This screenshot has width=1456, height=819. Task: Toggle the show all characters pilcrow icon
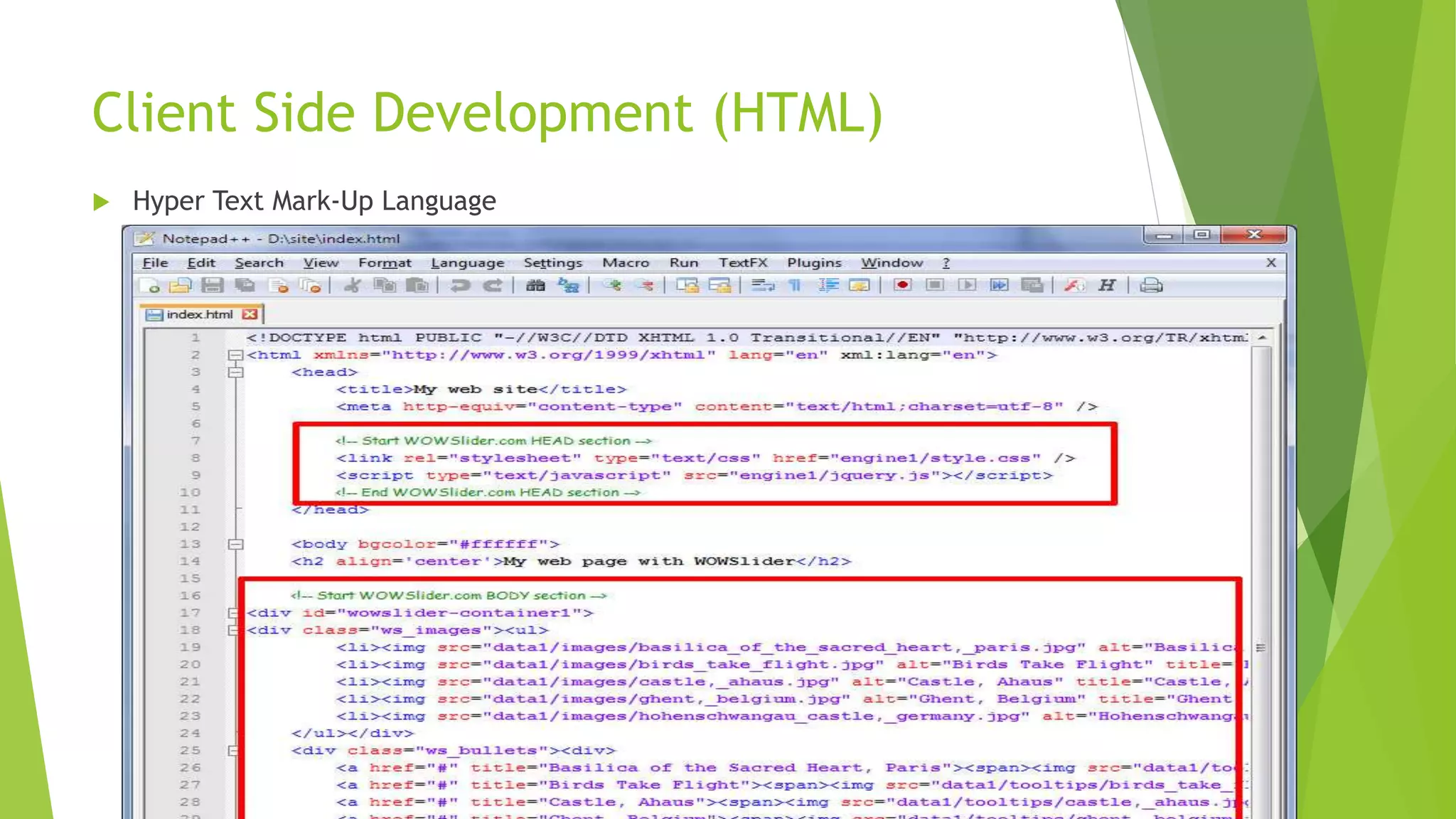pyautogui.click(x=795, y=286)
